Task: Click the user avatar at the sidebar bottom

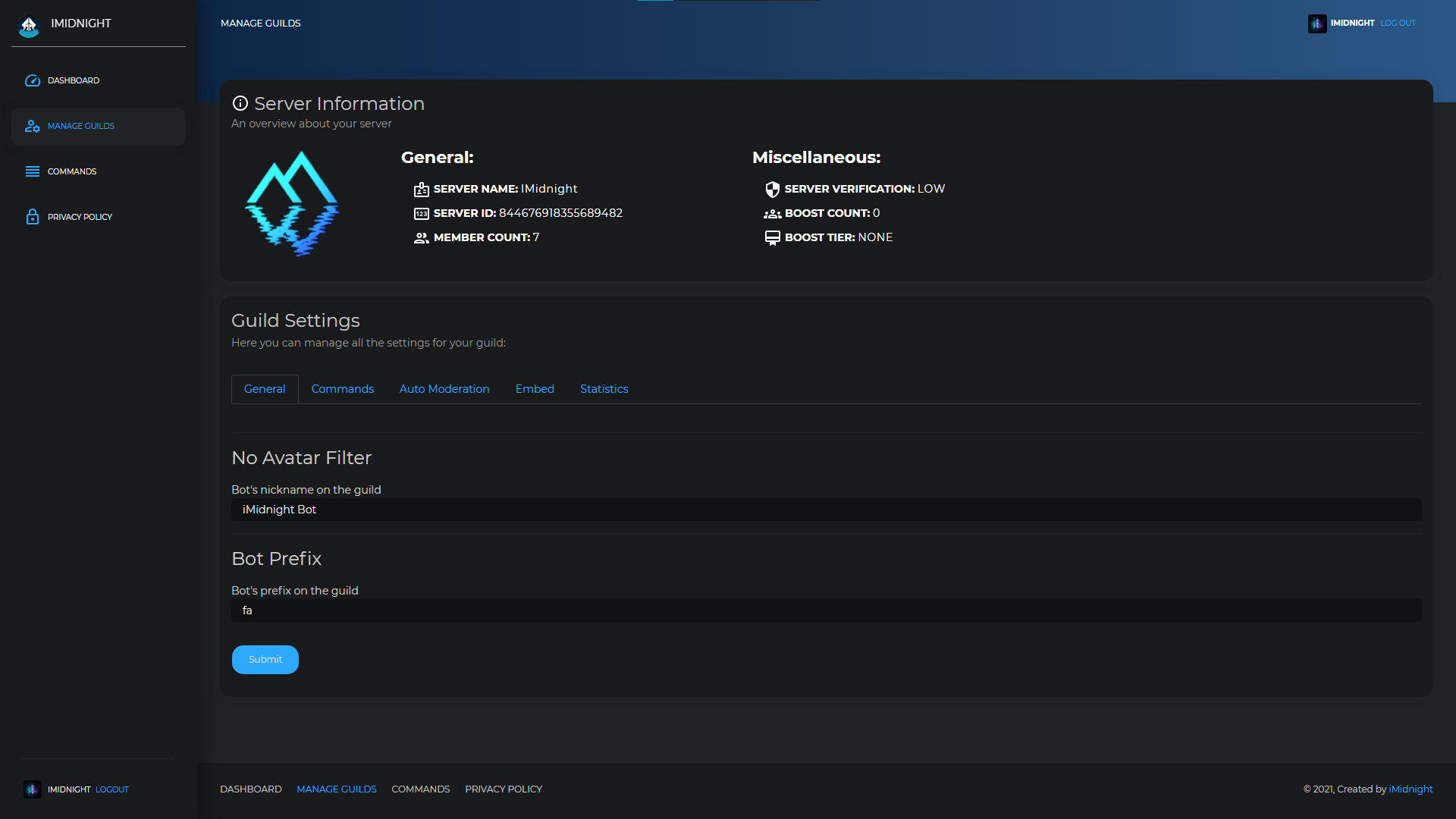Action: pyautogui.click(x=33, y=789)
